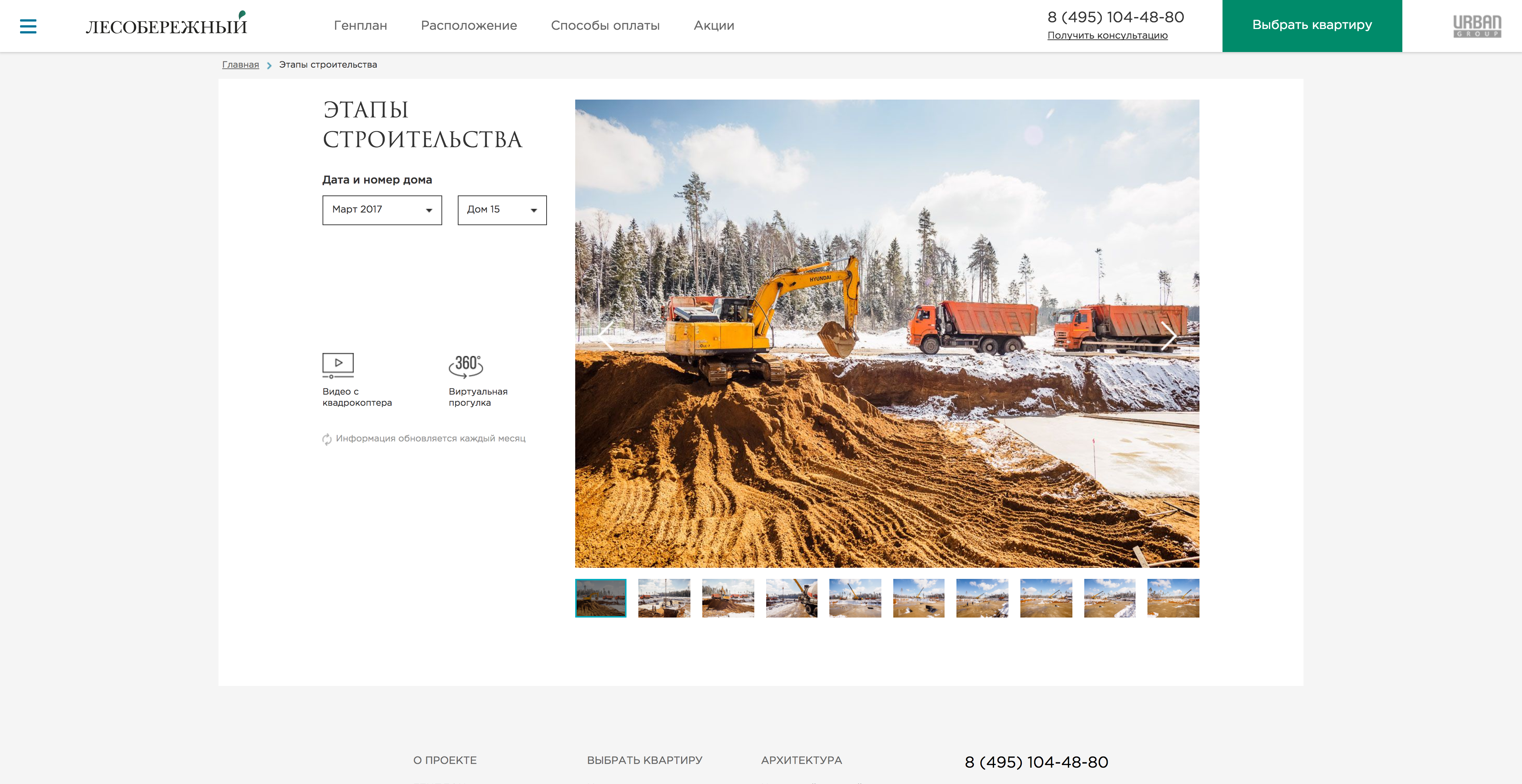Open the Расположение menu item
The height and width of the screenshot is (784, 1522).
coord(469,25)
